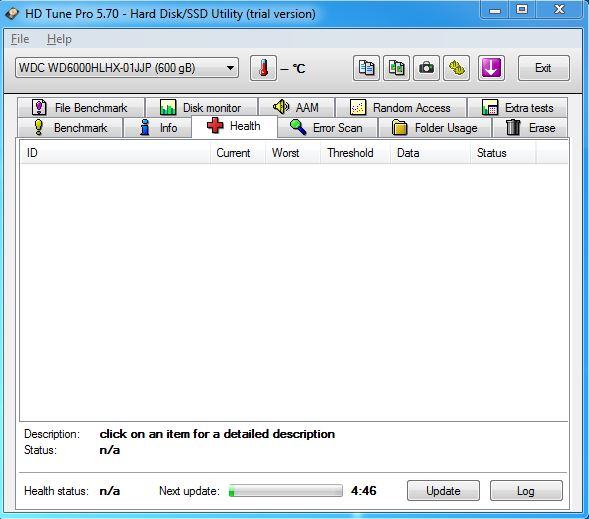
Task: Click the Exit button
Action: pyautogui.click(x=544, y=68)
